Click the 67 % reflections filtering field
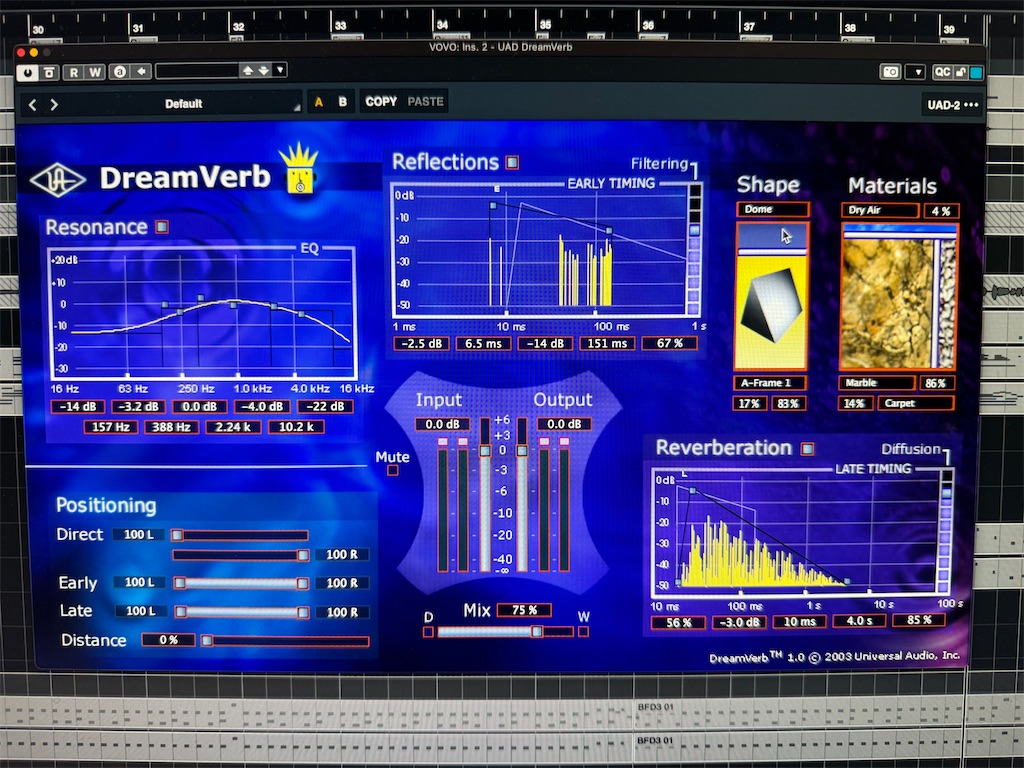The height and width of the screenshot is (768, 1024). (669, 344)
